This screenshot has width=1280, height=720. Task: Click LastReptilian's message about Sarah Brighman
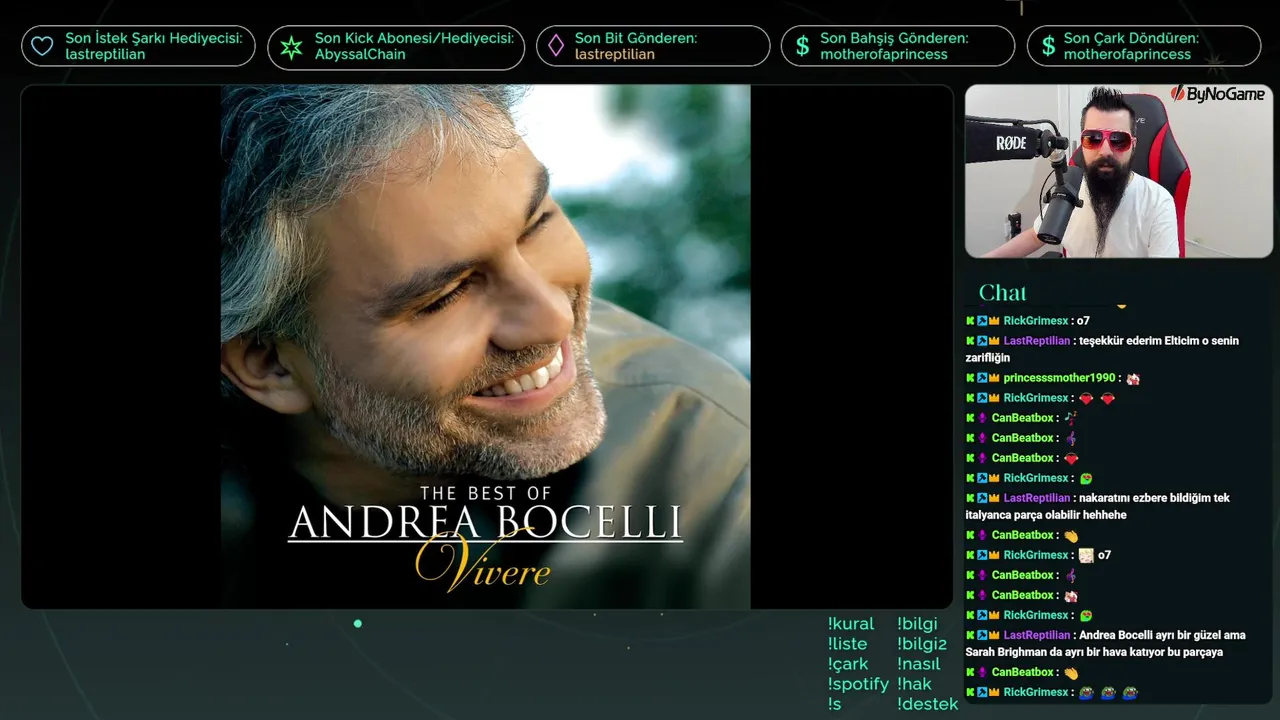pyautogui.click(x=1105, y=643)
